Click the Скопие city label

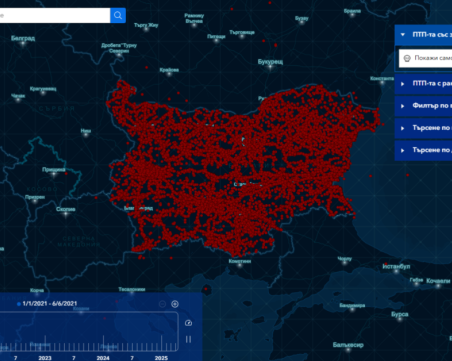[x=66, y=209]
